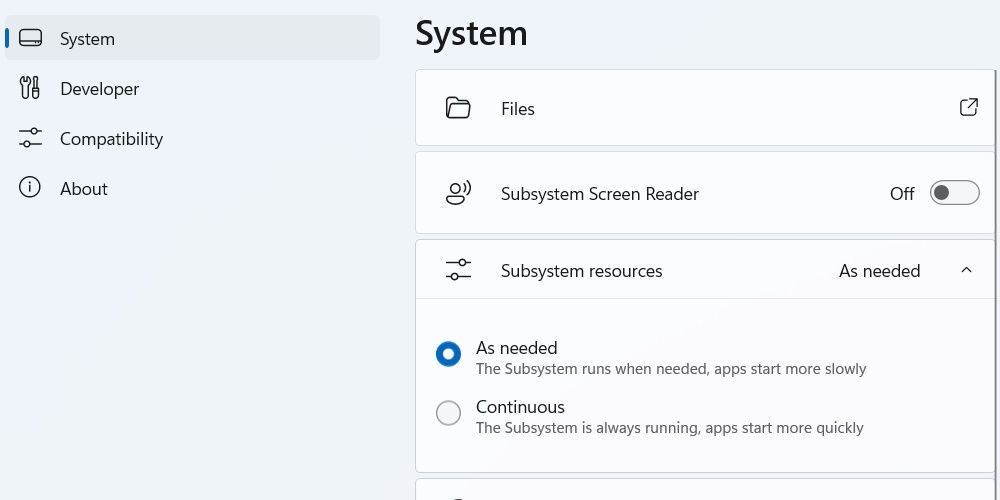Click the Files row label
The image size is (1000, 500).
pos(518,109)
